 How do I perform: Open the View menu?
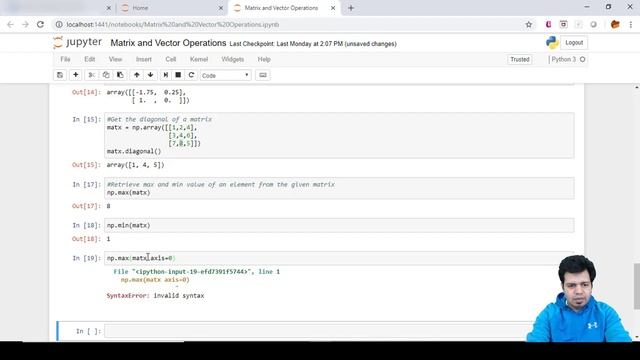click(116, 59)
